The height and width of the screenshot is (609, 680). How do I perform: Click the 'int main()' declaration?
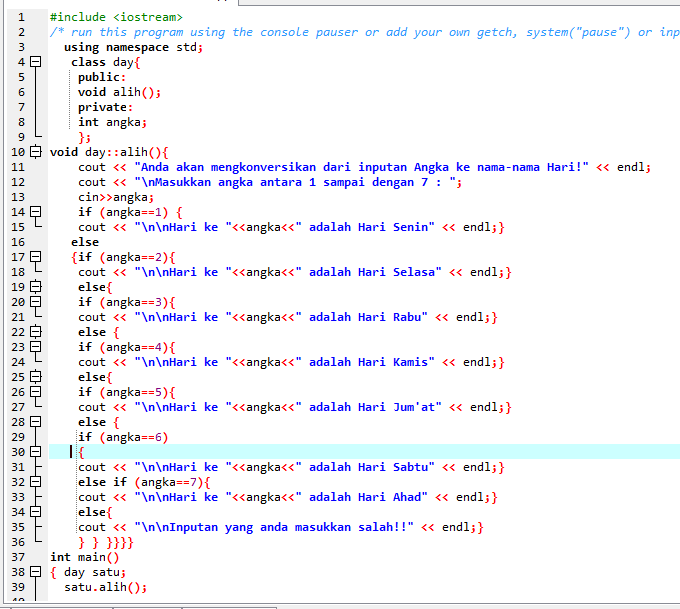pyautogui.click(x=85, y=557)
